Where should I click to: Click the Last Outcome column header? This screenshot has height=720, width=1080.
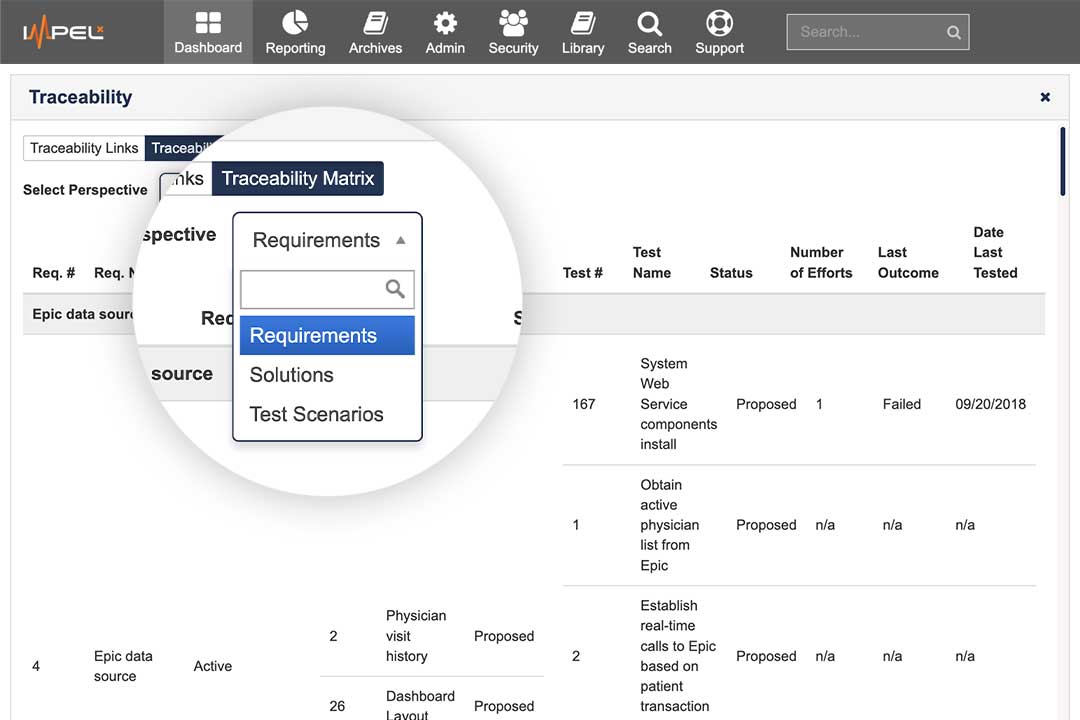(908, 263)
